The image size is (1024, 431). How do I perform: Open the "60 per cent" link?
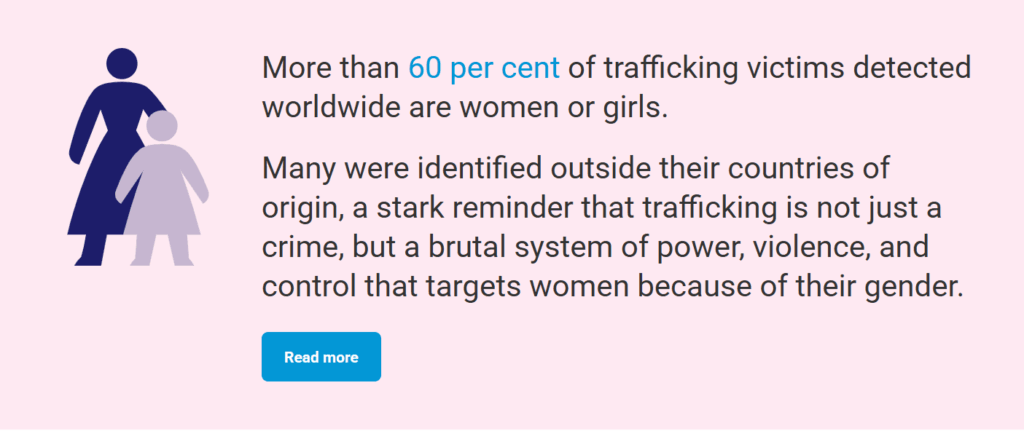(x=483, y=69)
